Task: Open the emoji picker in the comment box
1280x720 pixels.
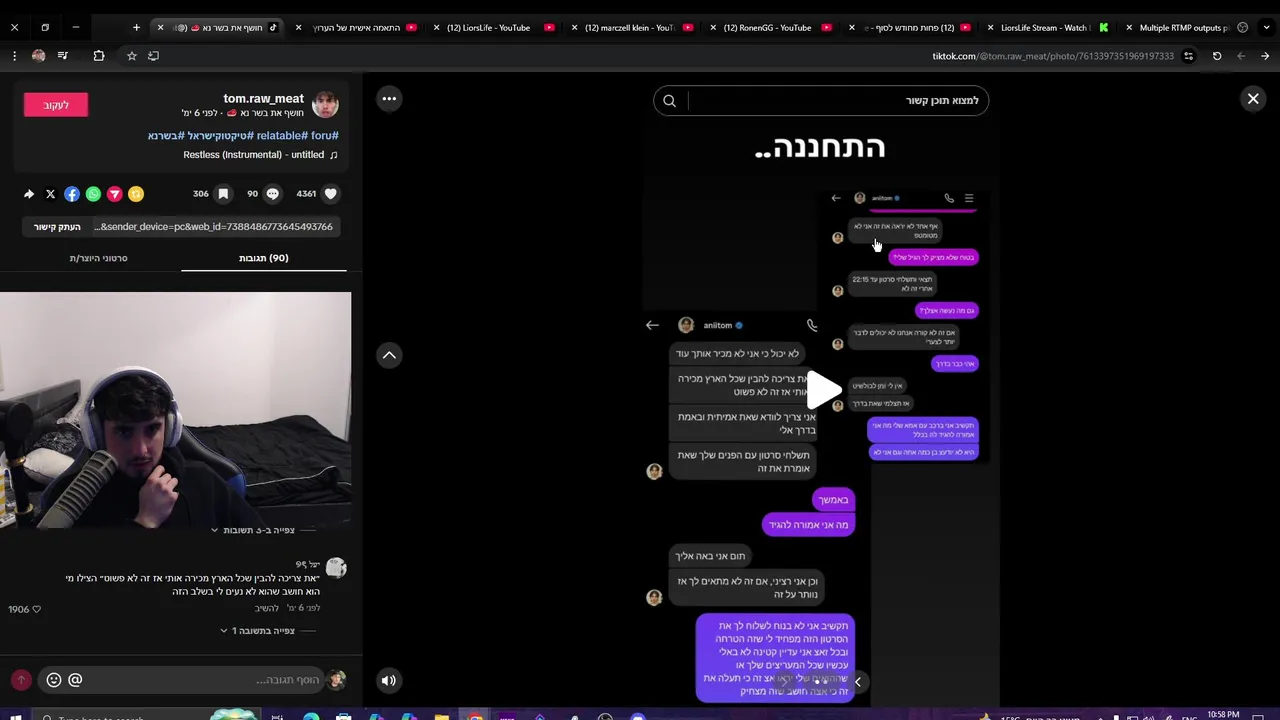Action: 54,680
